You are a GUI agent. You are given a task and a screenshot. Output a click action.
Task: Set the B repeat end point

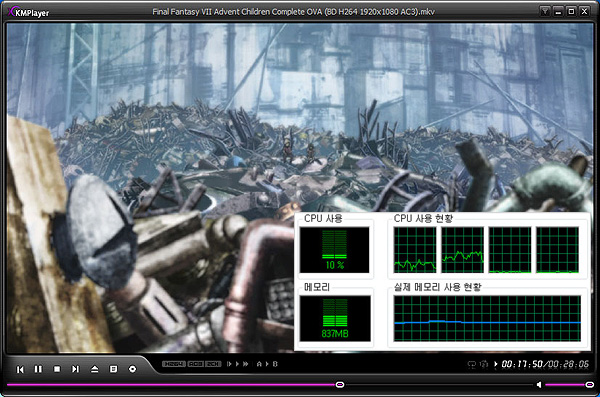tap(275, 364)
